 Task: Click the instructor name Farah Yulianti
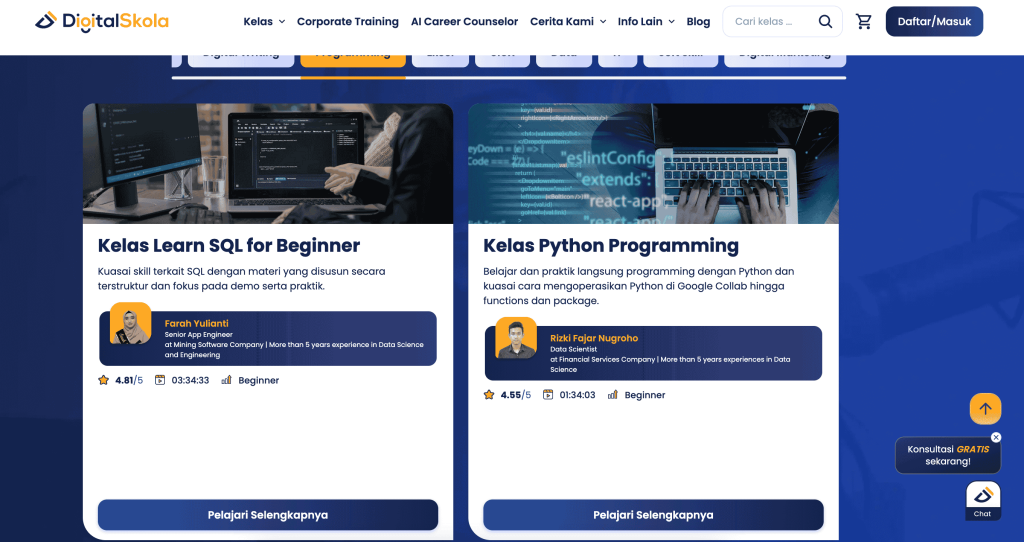pyautogui.click(x=197, y=323)
